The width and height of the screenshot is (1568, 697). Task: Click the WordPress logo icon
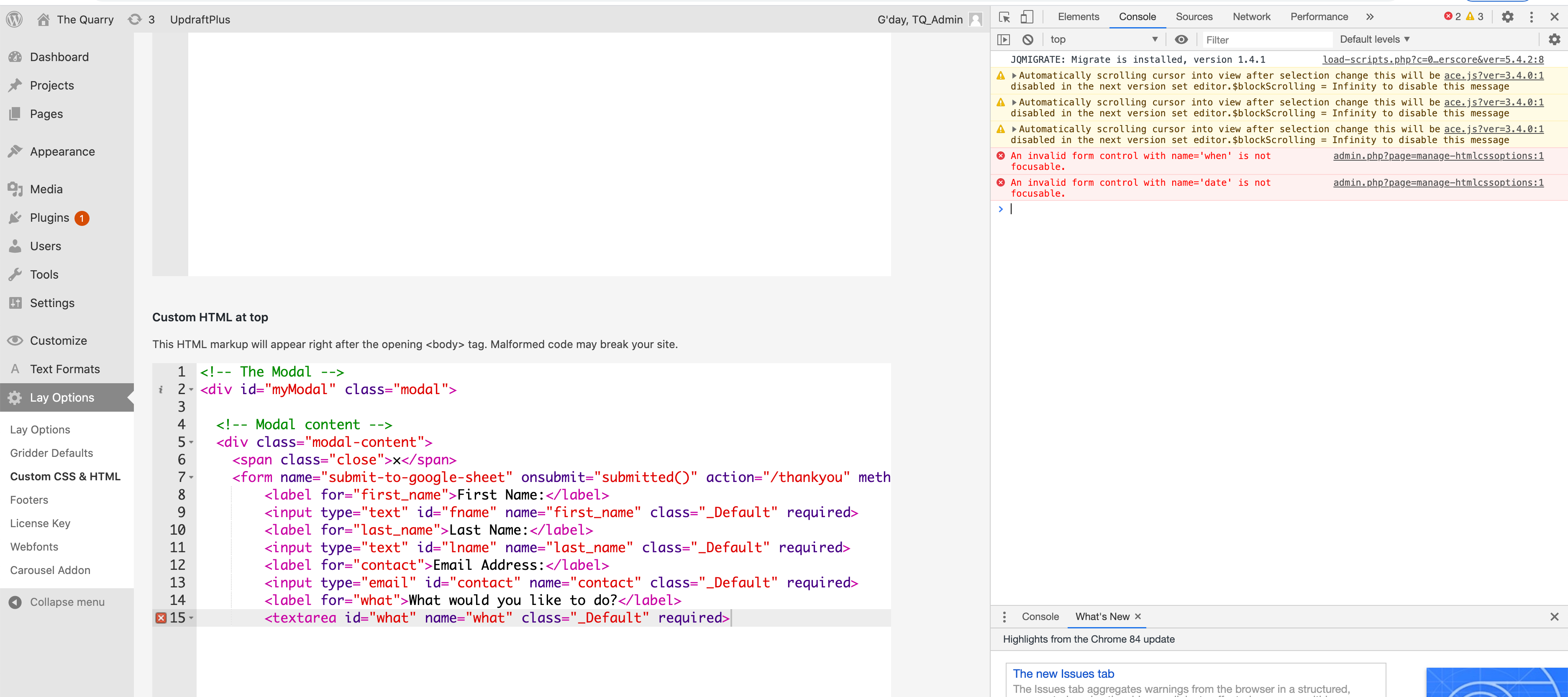[15, 20]
